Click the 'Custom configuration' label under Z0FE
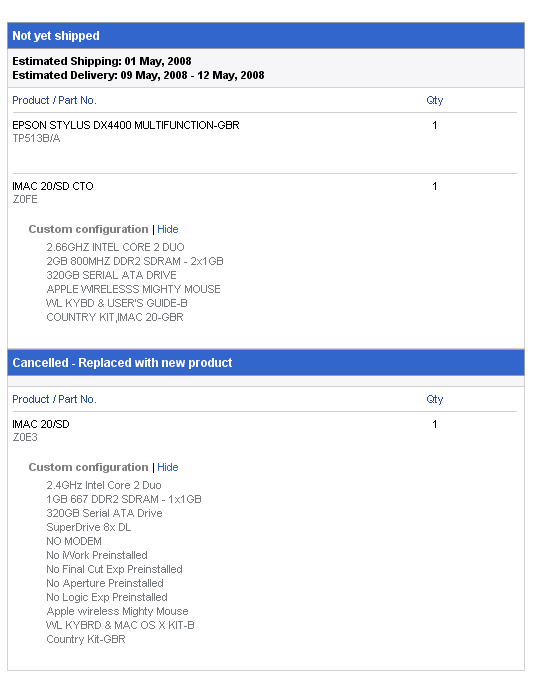Viewport: 545px width, 692px height. [x=88, y=229]
